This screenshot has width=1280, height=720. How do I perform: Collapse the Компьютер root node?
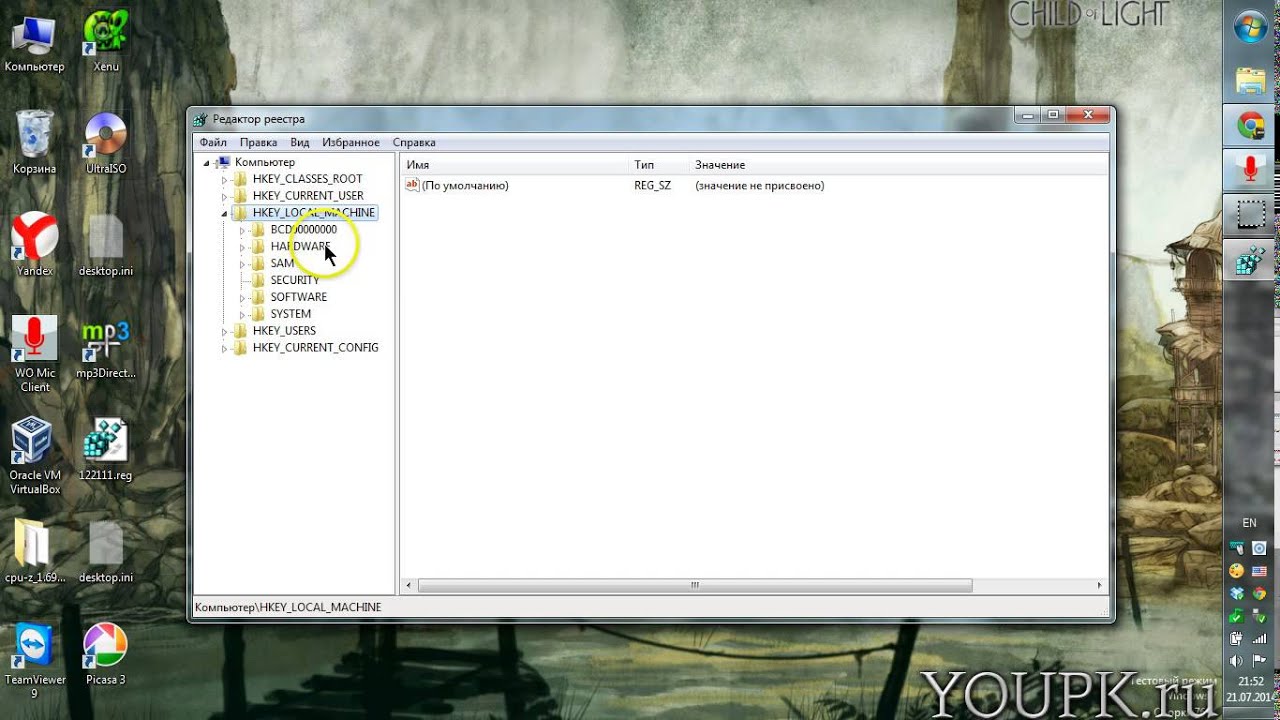click(x=207, y=162)
